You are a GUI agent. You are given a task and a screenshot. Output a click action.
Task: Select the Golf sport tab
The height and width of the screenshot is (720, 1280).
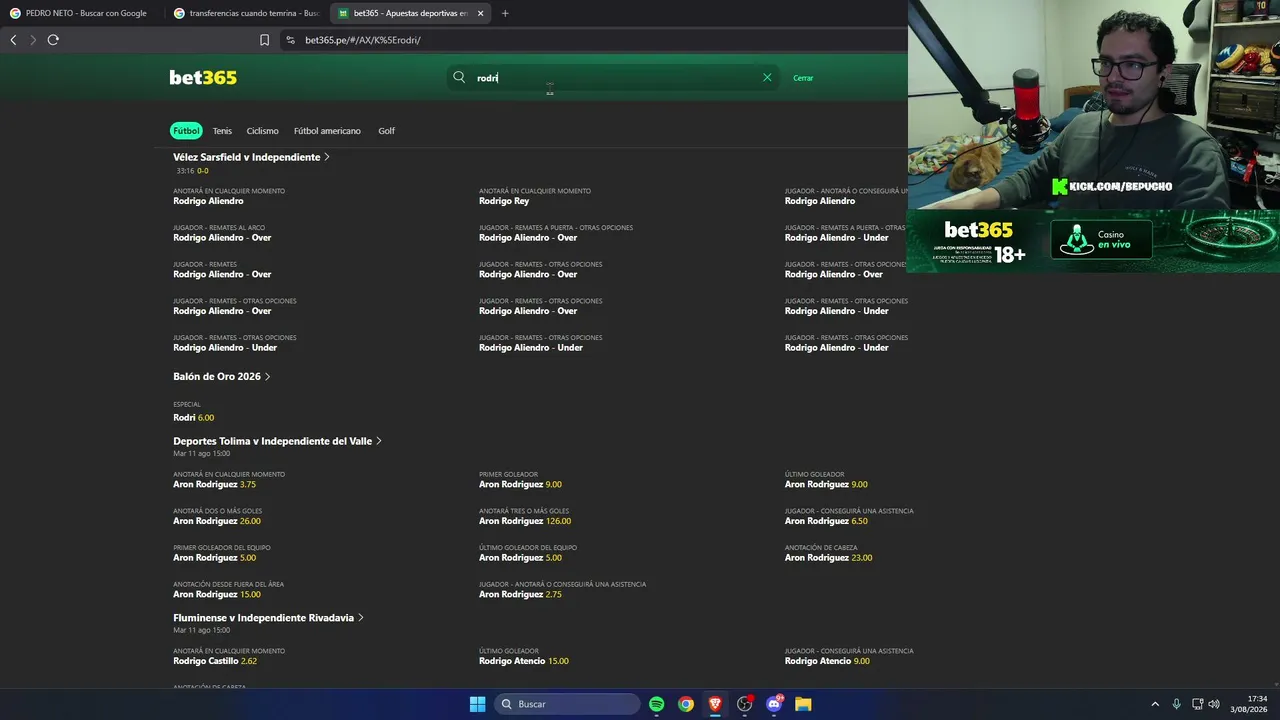387,131
